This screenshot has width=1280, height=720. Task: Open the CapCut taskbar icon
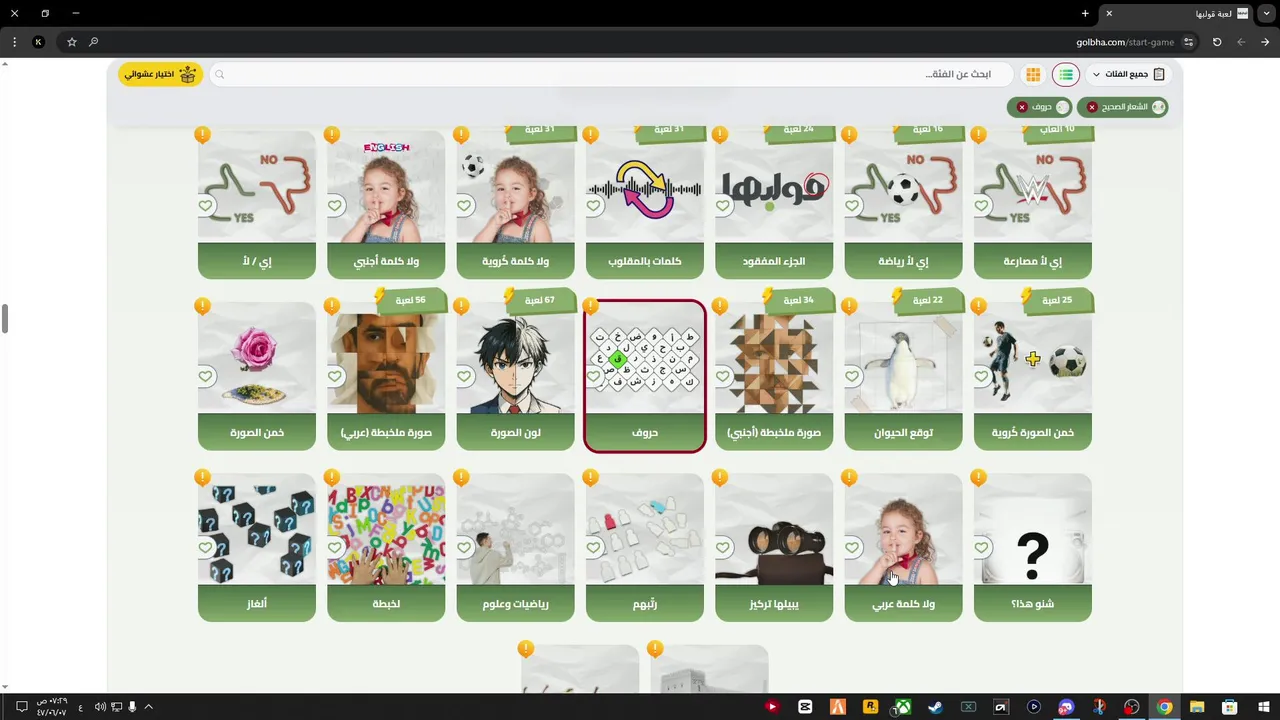pos(805,707)
